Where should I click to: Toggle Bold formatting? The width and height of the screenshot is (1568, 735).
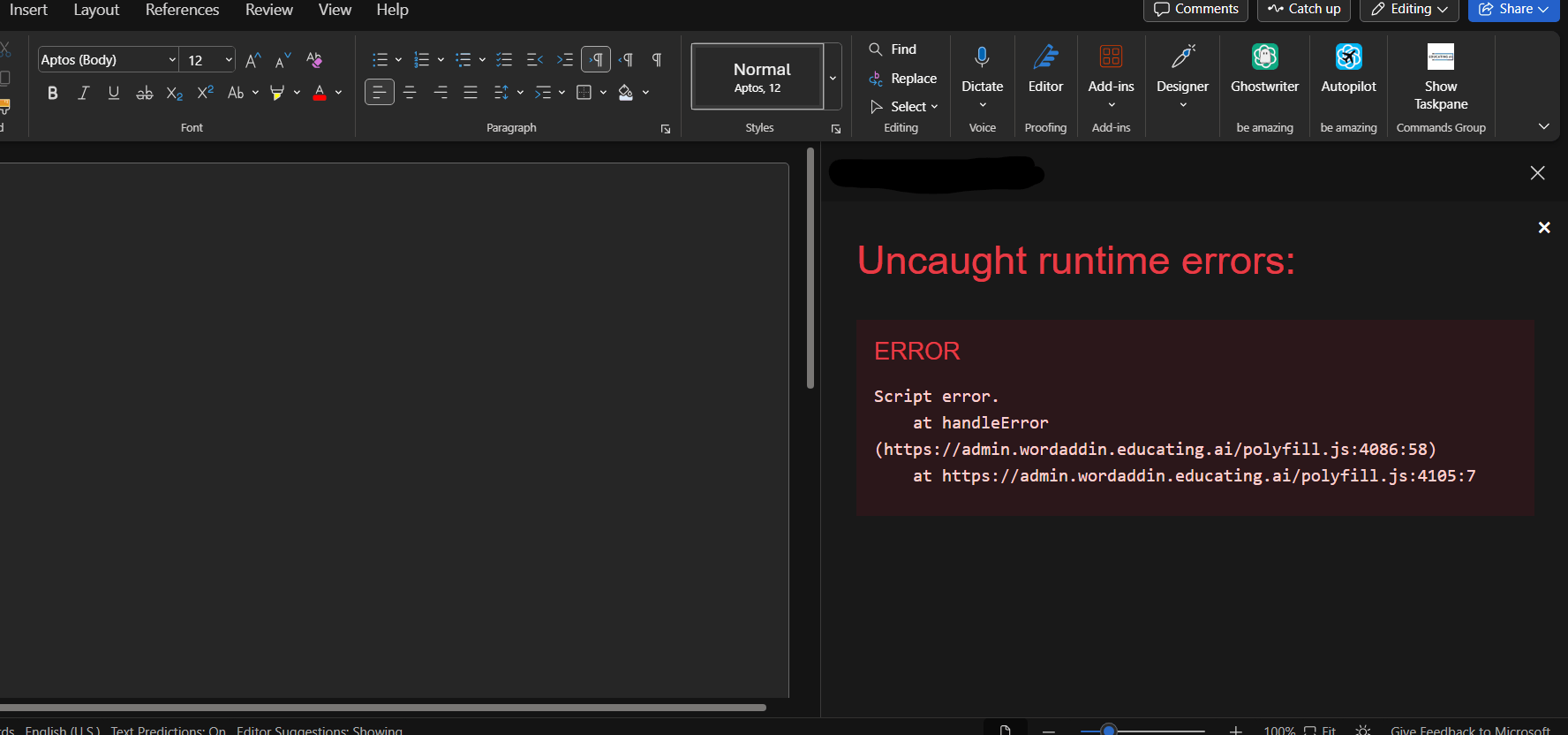[x=53, y=93]
